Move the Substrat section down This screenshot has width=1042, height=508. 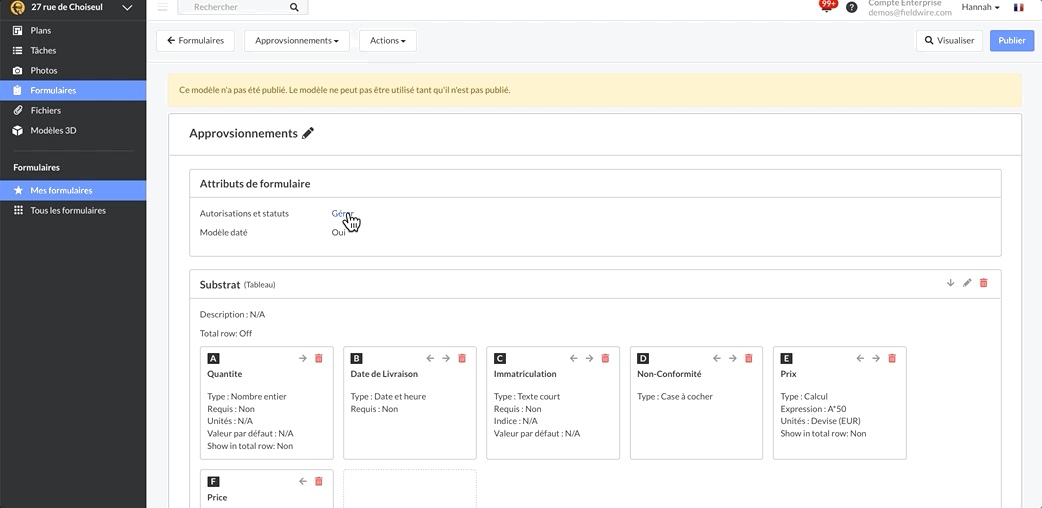click(950, 283)
